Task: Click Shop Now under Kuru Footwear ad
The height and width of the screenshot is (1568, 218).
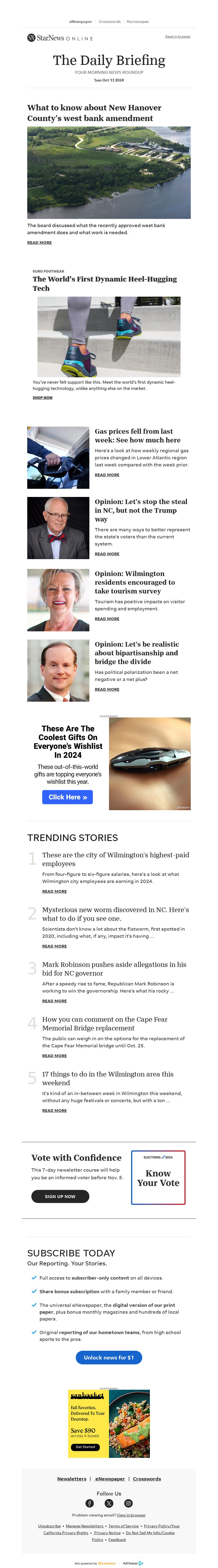Action: click(43, 397)
